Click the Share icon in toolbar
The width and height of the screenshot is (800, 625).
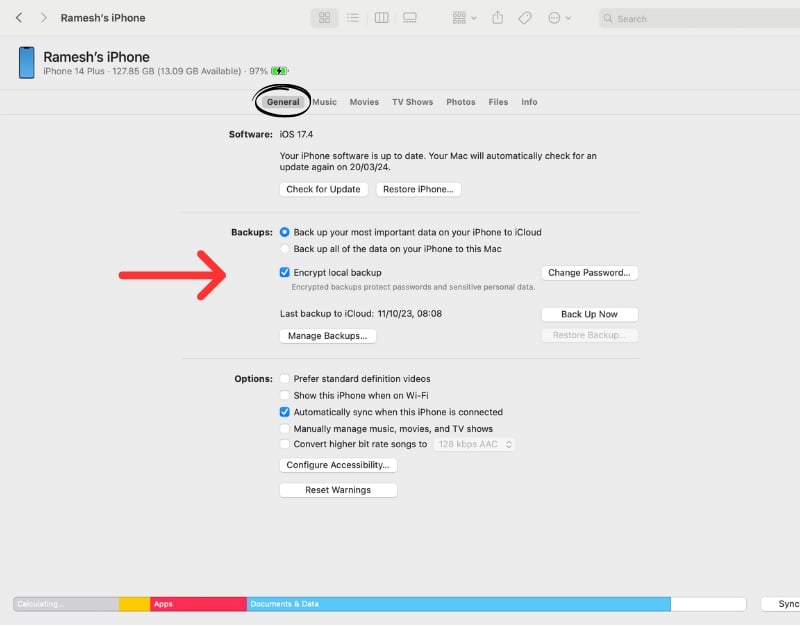pyautogui.click(x=497, y=18)
